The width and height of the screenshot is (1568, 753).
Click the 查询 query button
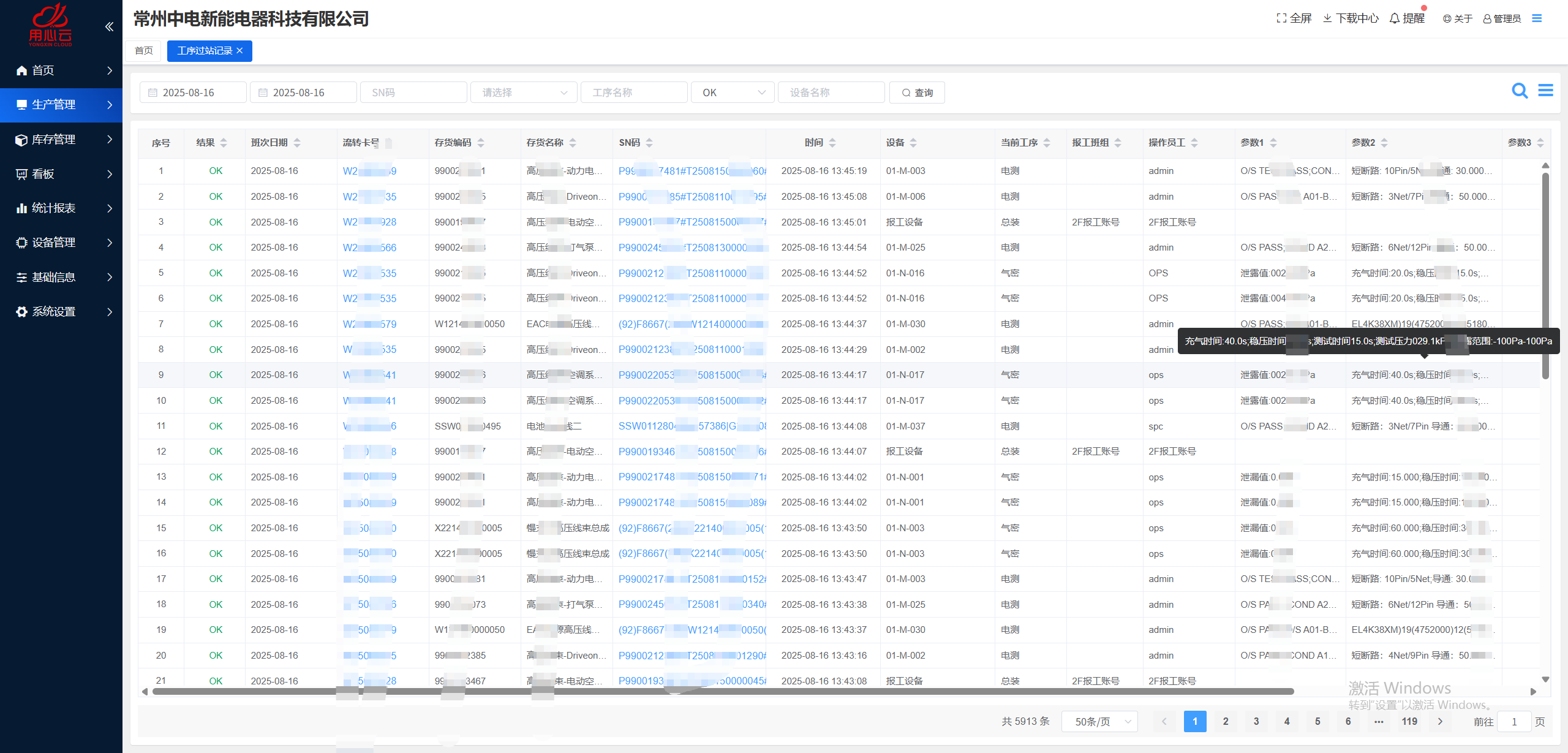point(916,93)
